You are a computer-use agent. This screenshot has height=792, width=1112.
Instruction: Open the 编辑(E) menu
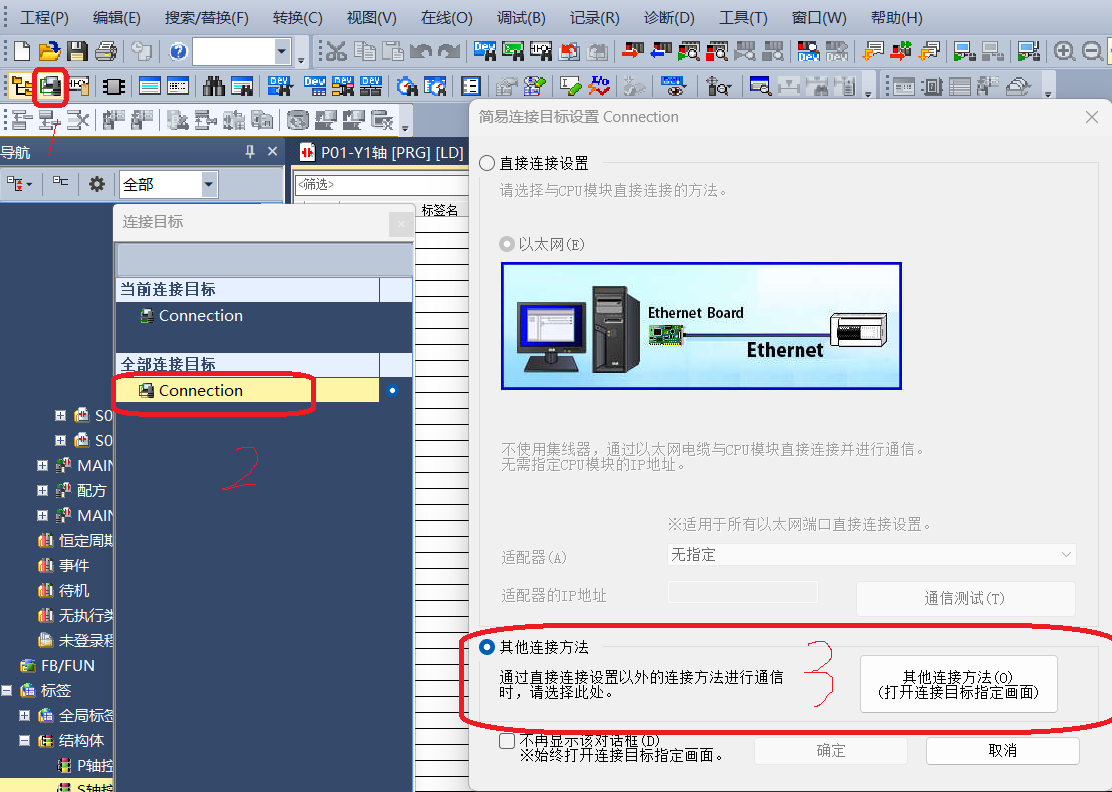pos(116,18)
